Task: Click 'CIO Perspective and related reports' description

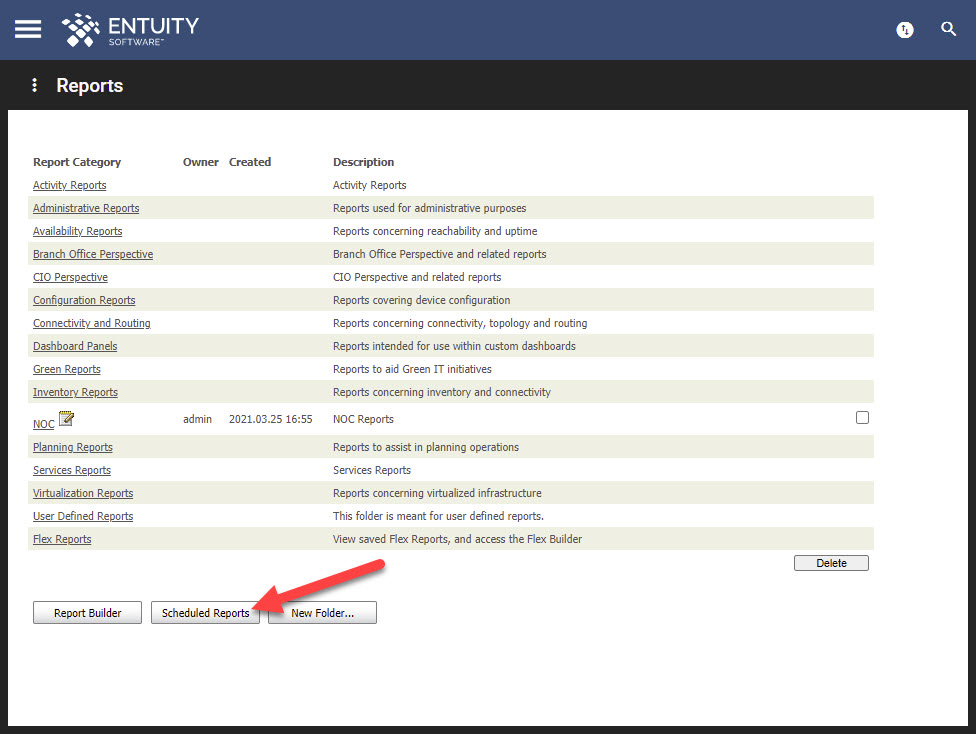Action: (x=417, y=277)
